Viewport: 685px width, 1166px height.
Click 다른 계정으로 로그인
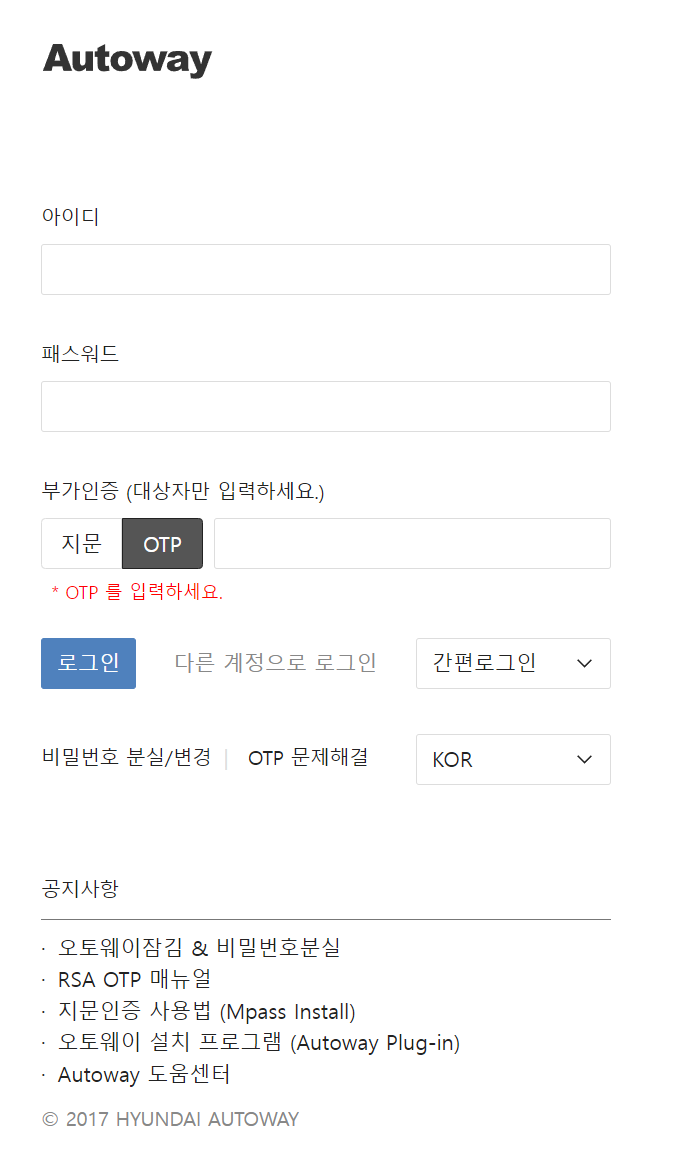(x=276, y=662)
